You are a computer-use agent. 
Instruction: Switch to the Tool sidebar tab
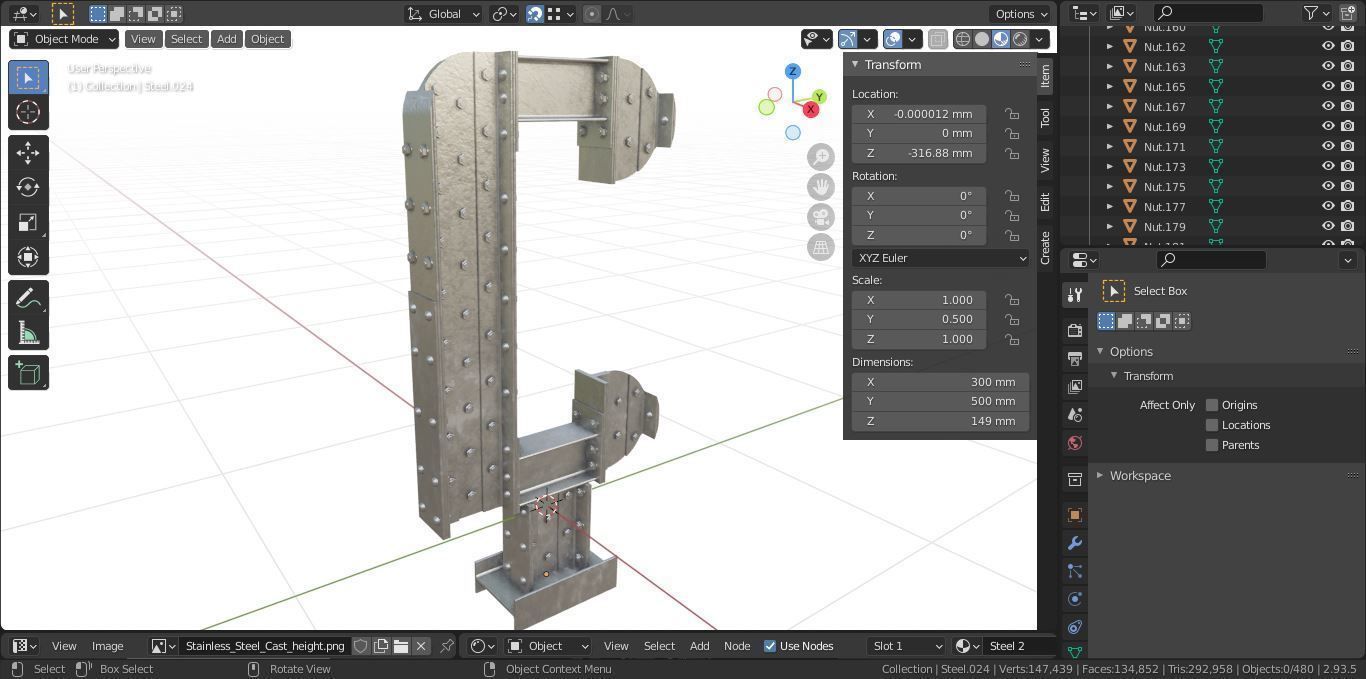pos(1045,117)
